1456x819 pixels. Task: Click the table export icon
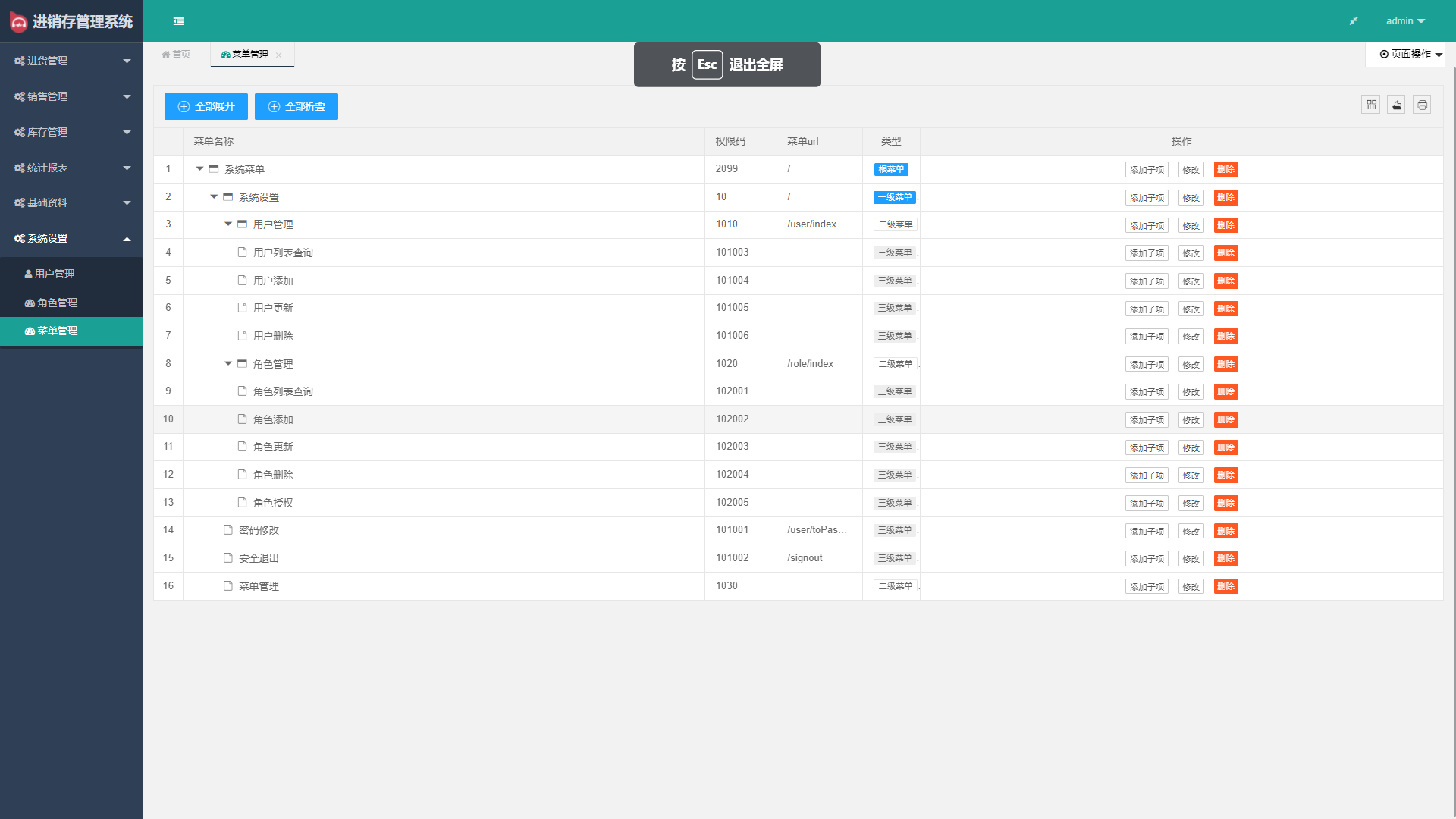[x=1397, y=105]
